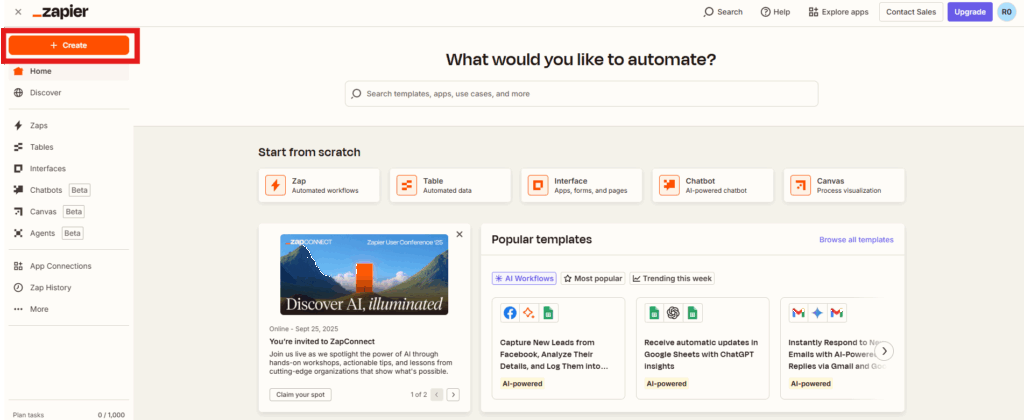Click the Home house icon
This screenshot has width=1024, height=420.
click(x=18, y=71)
